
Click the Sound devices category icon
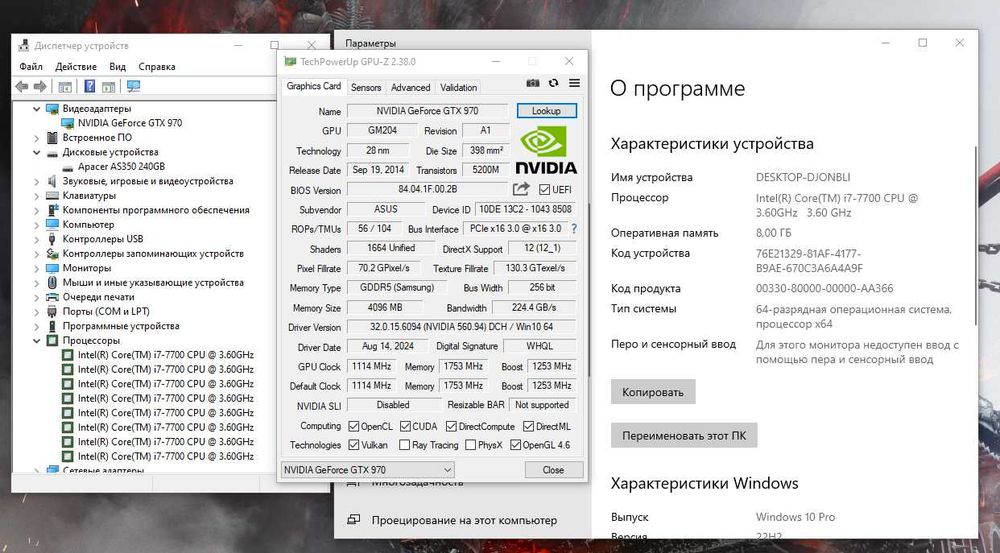(x=52, y=181)
